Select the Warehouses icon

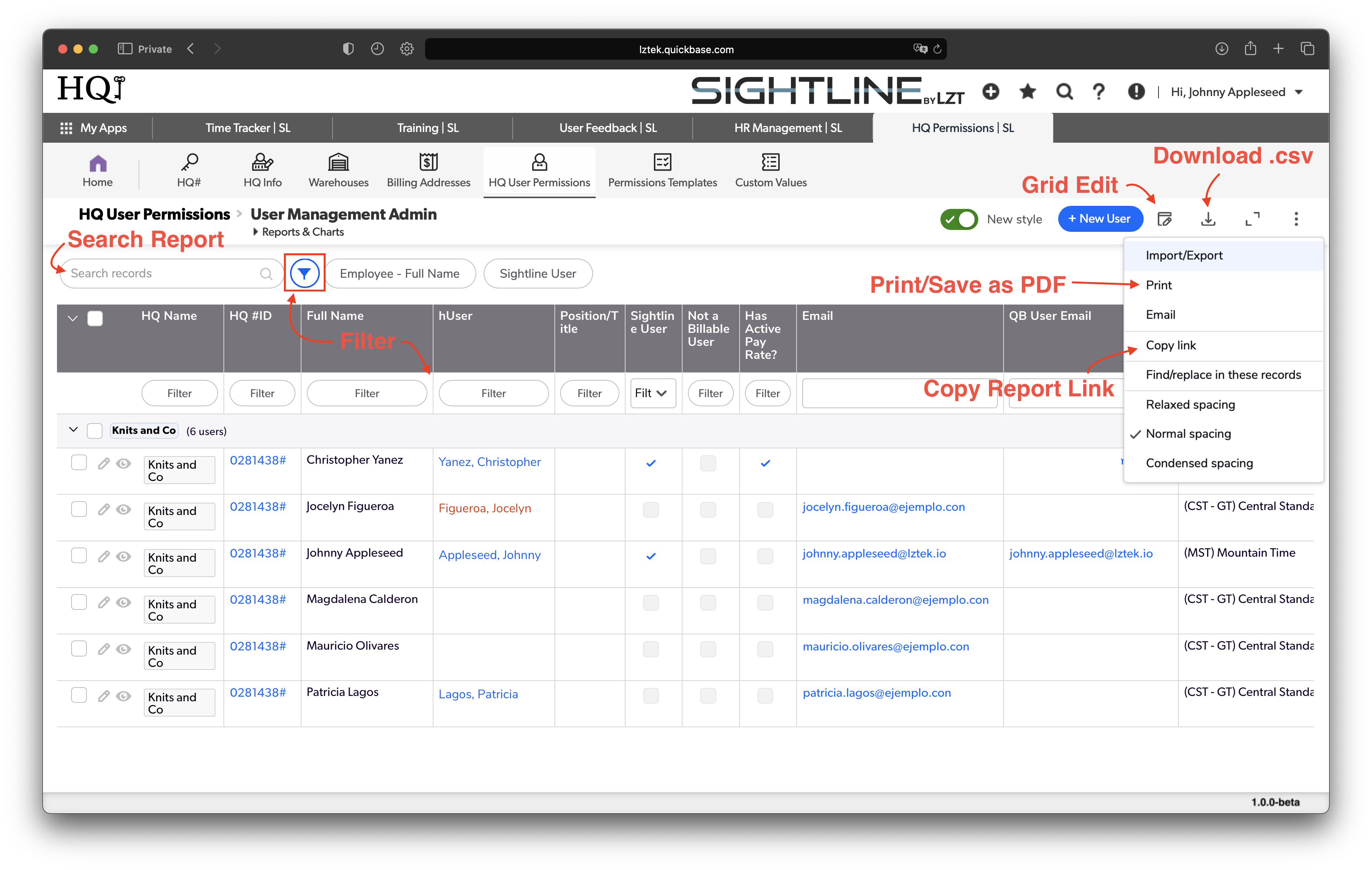click(338, 170)
